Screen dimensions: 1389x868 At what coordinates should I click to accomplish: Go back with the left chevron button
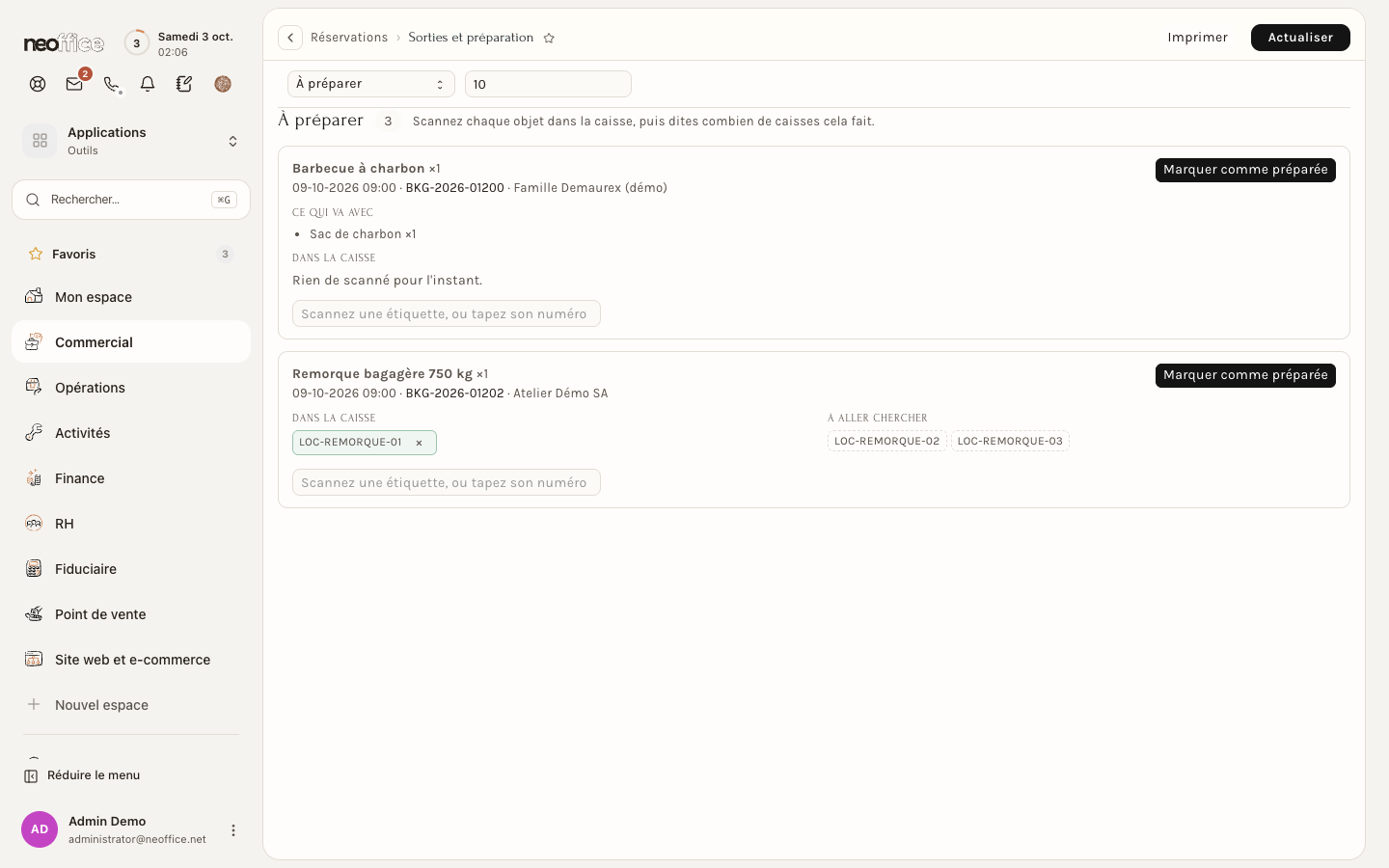pyautogui.click(x=290, y=38)
